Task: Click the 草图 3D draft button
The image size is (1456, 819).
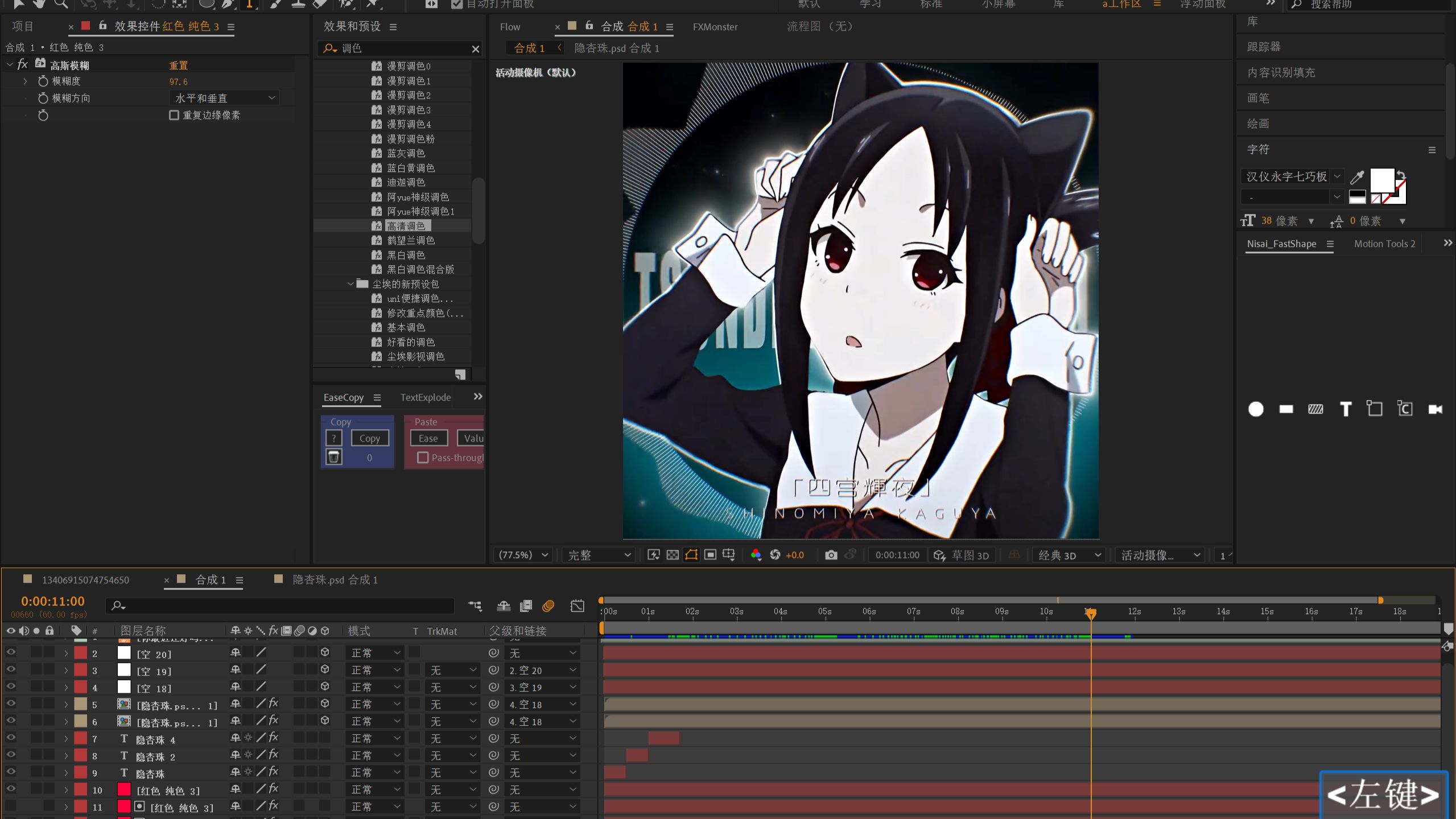Action: click(x=963, y=555)
